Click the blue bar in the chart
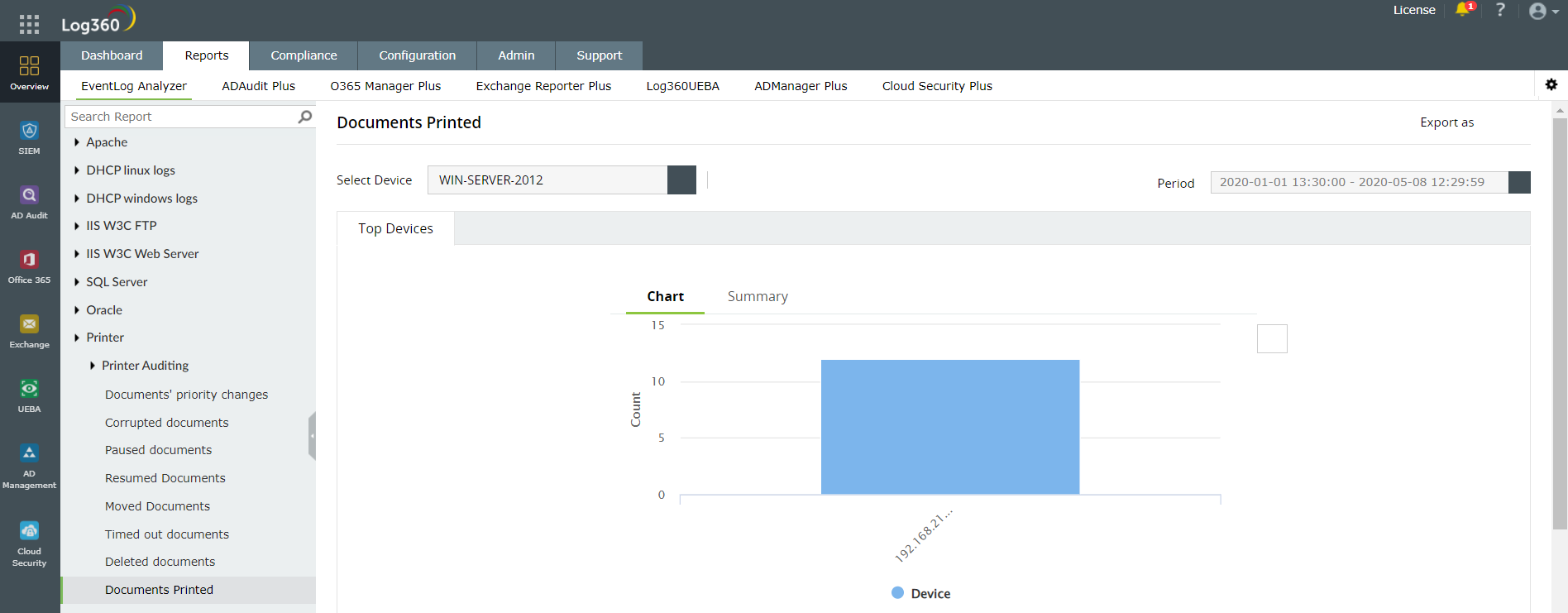This screenshot has width=1568, height=613. click(950, 427)
